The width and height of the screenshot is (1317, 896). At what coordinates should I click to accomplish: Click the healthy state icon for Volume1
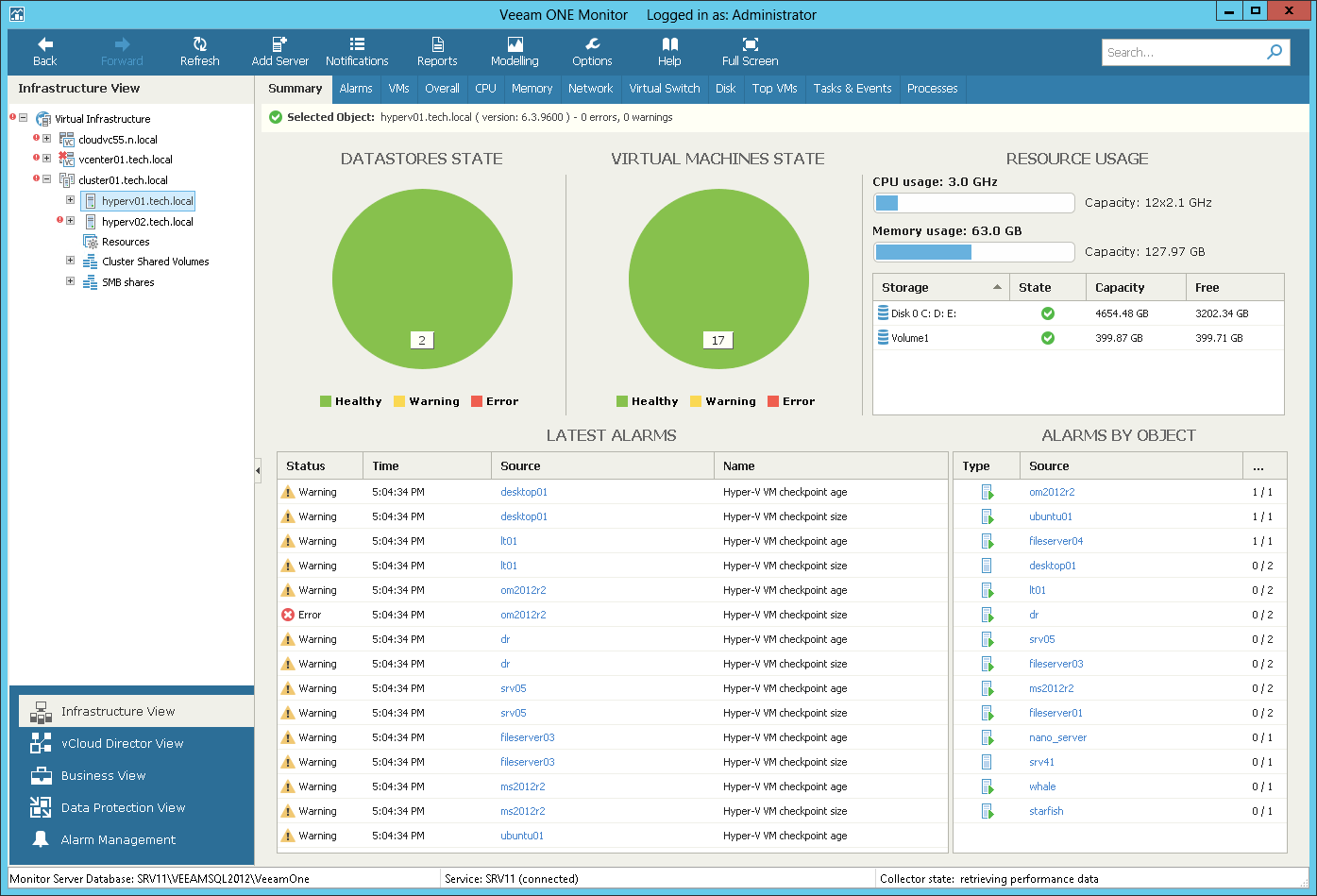click(1048, 338)
